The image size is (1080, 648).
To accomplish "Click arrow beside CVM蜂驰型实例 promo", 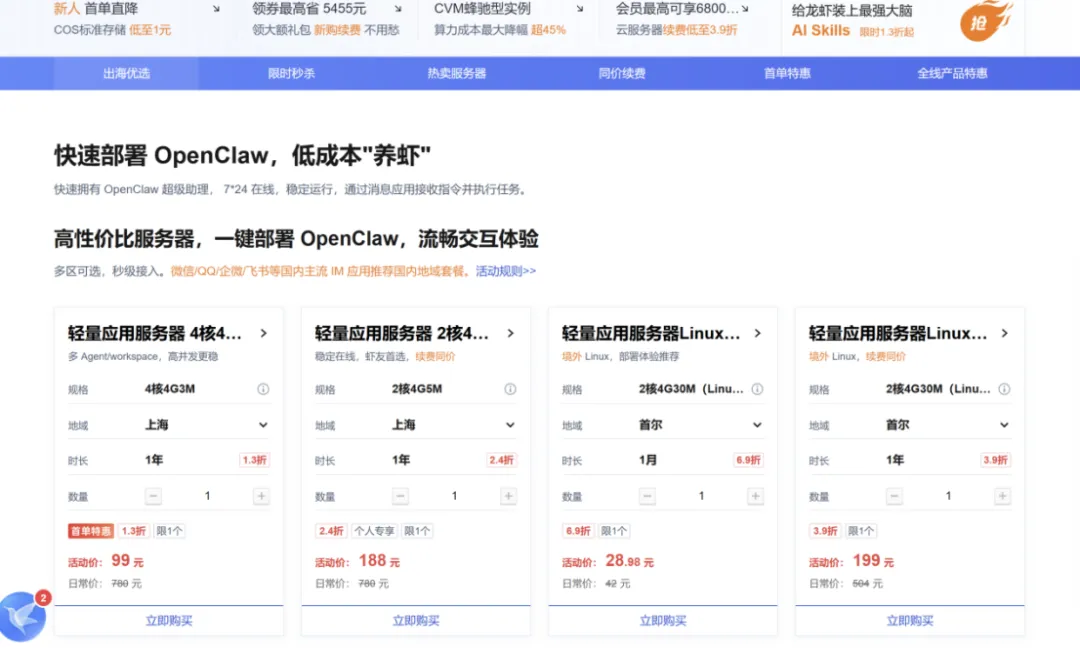I will (x=580, y=9).
